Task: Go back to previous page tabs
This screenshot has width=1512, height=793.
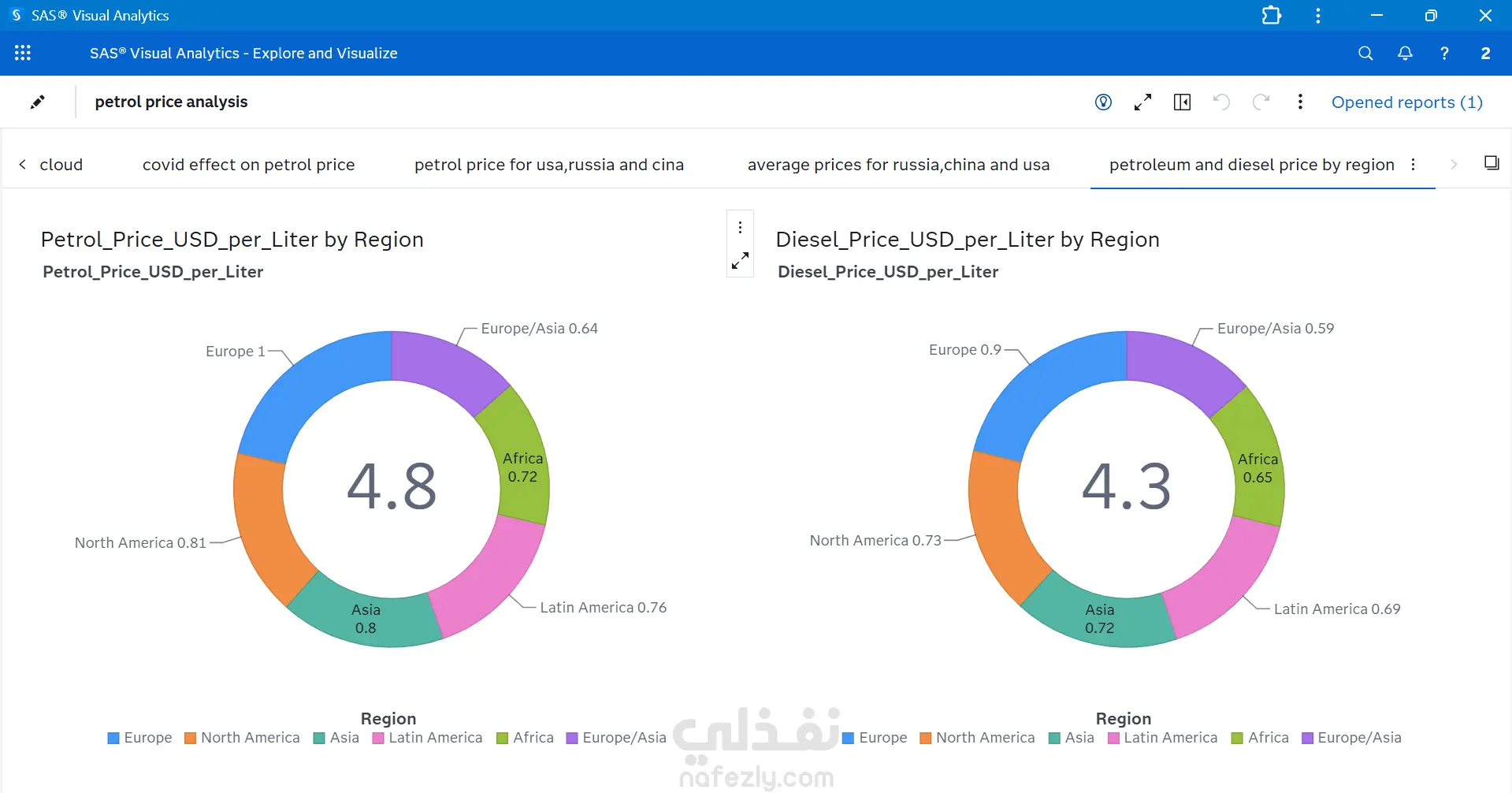Action: click(22, 164)
